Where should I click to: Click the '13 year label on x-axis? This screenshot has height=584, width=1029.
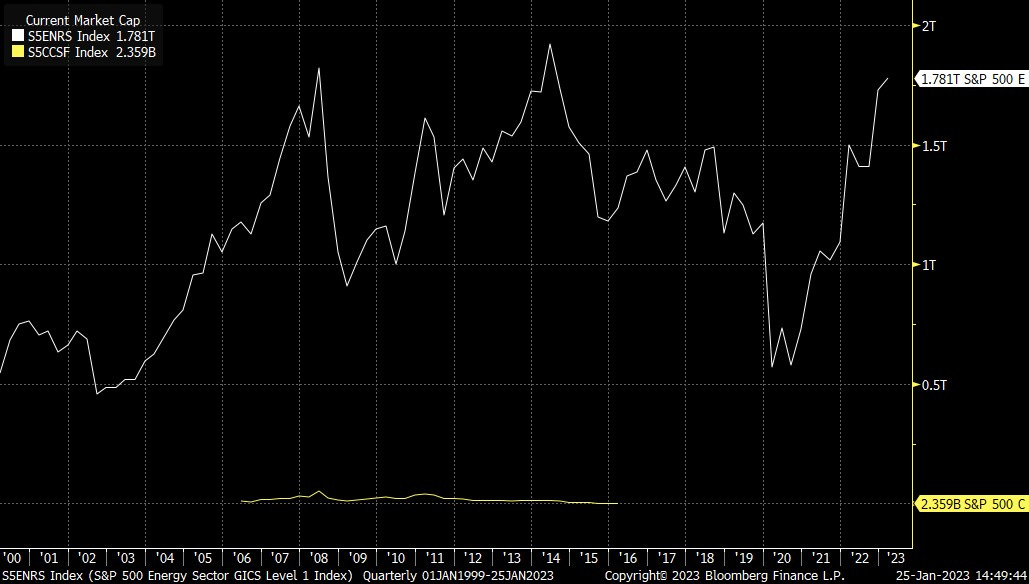click(x=512, y=558)
